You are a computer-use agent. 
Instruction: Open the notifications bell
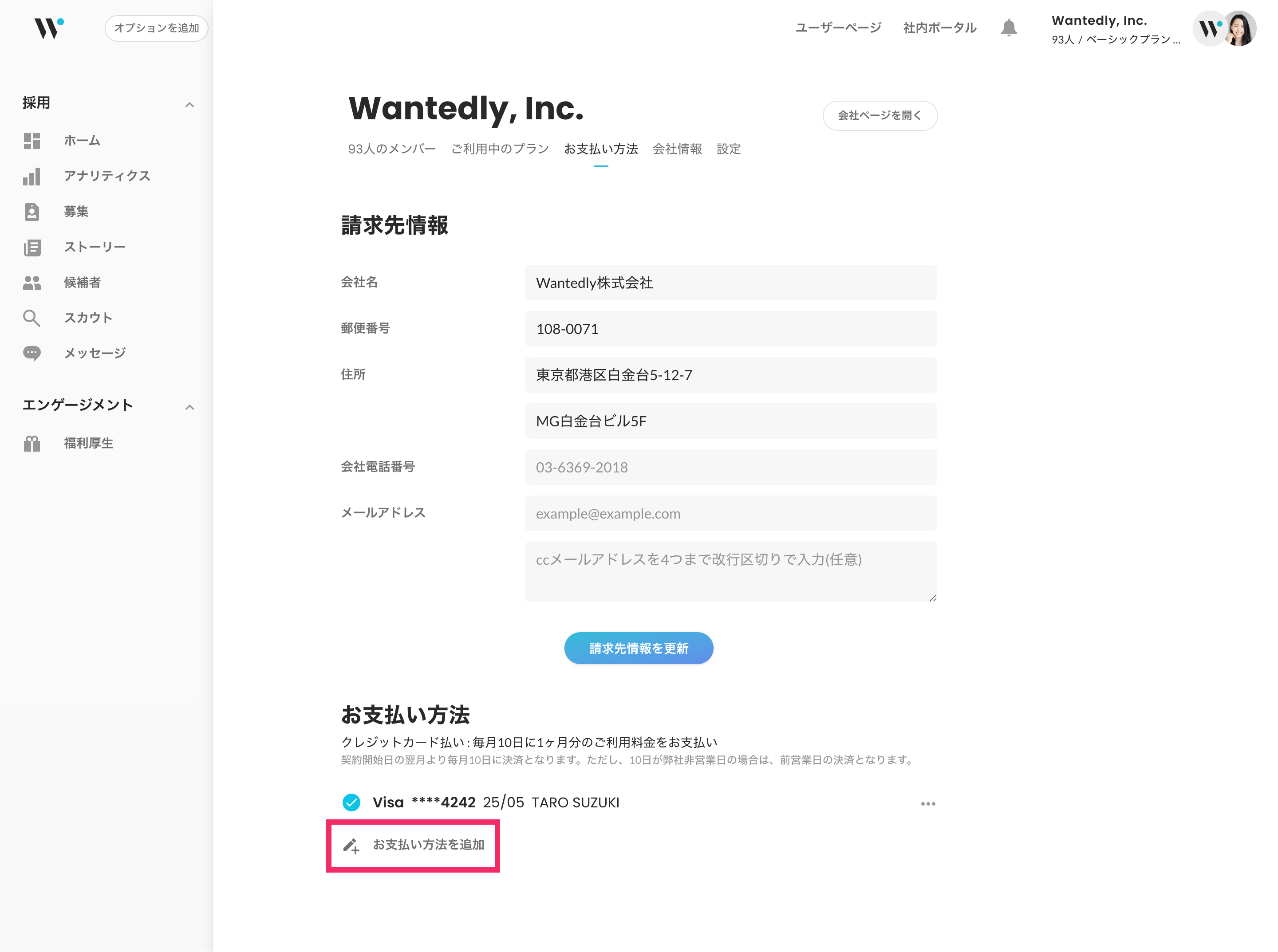[1008, 28]
